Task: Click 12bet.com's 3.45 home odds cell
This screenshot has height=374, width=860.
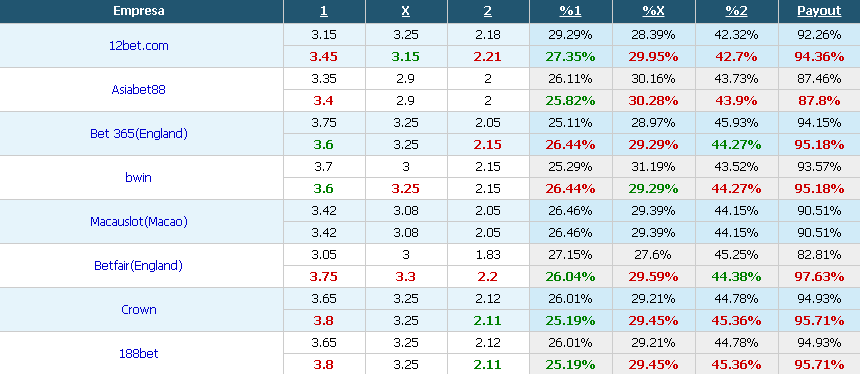Action: [324, 56]
